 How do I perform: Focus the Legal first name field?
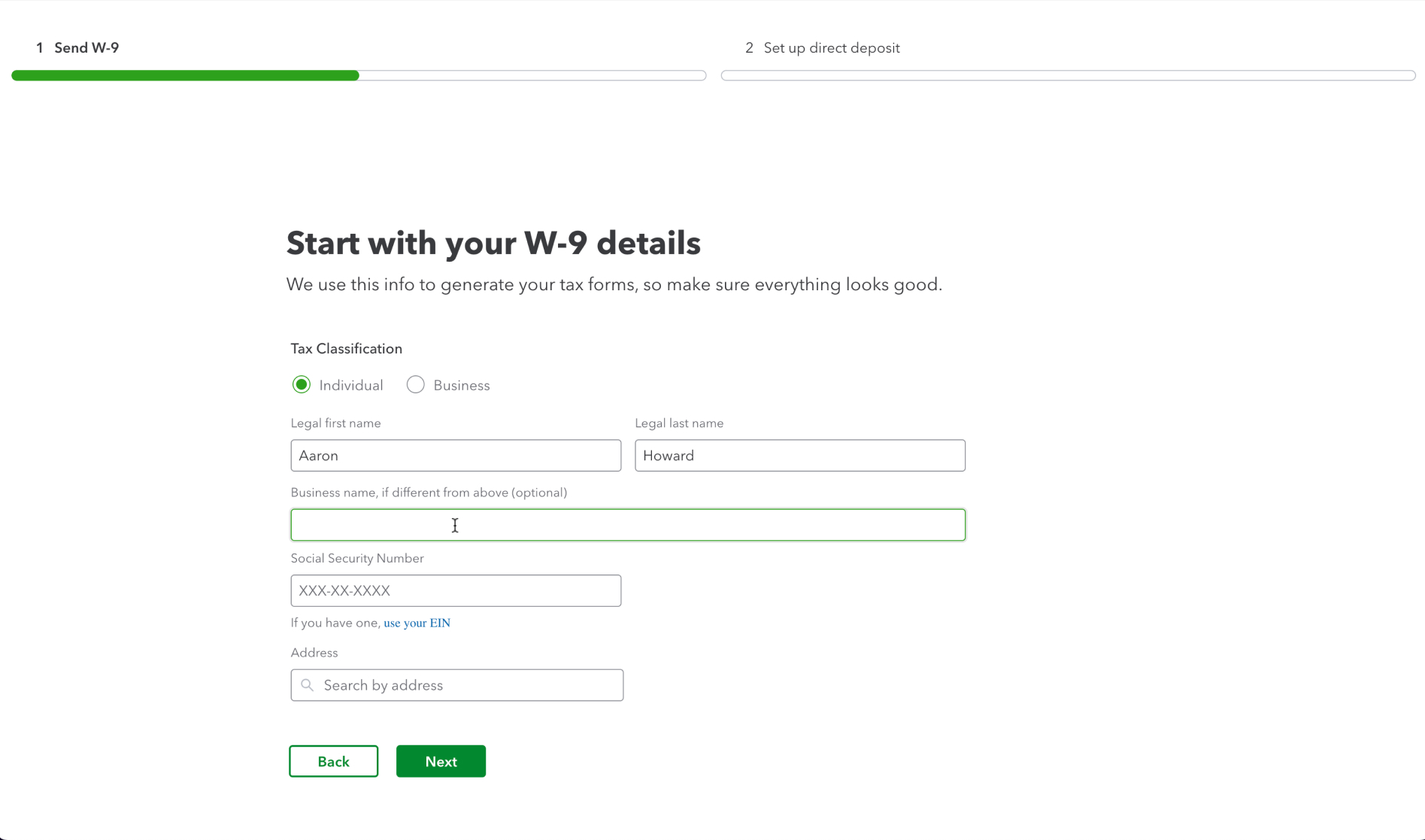(456, 456)
